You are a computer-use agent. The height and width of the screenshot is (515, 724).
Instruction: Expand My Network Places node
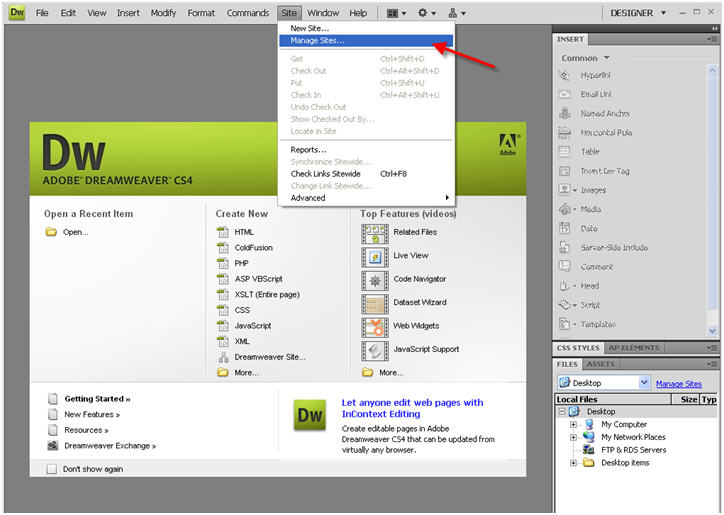pos(573,437)
